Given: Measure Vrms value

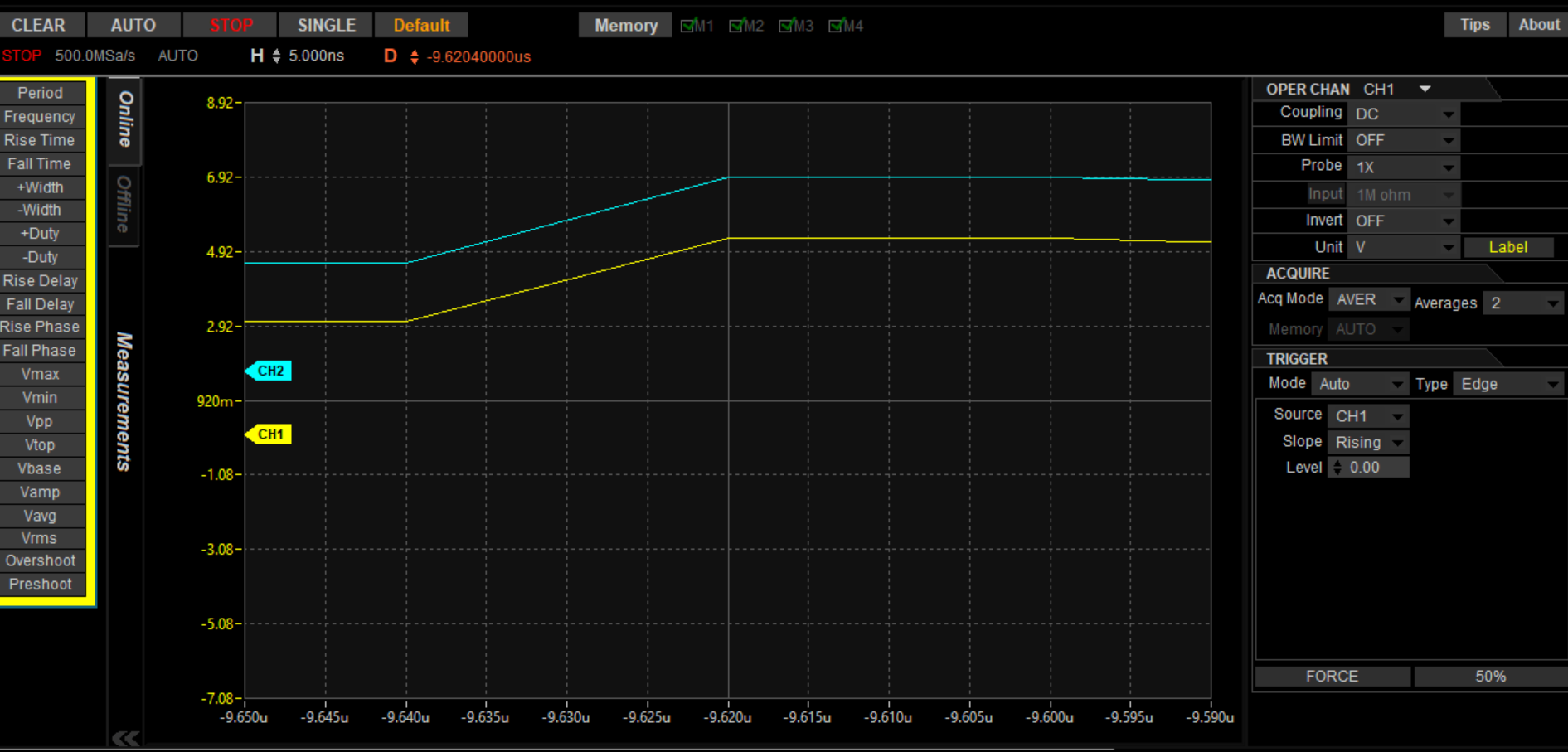Looking at the screenshot, I should 42,538.
